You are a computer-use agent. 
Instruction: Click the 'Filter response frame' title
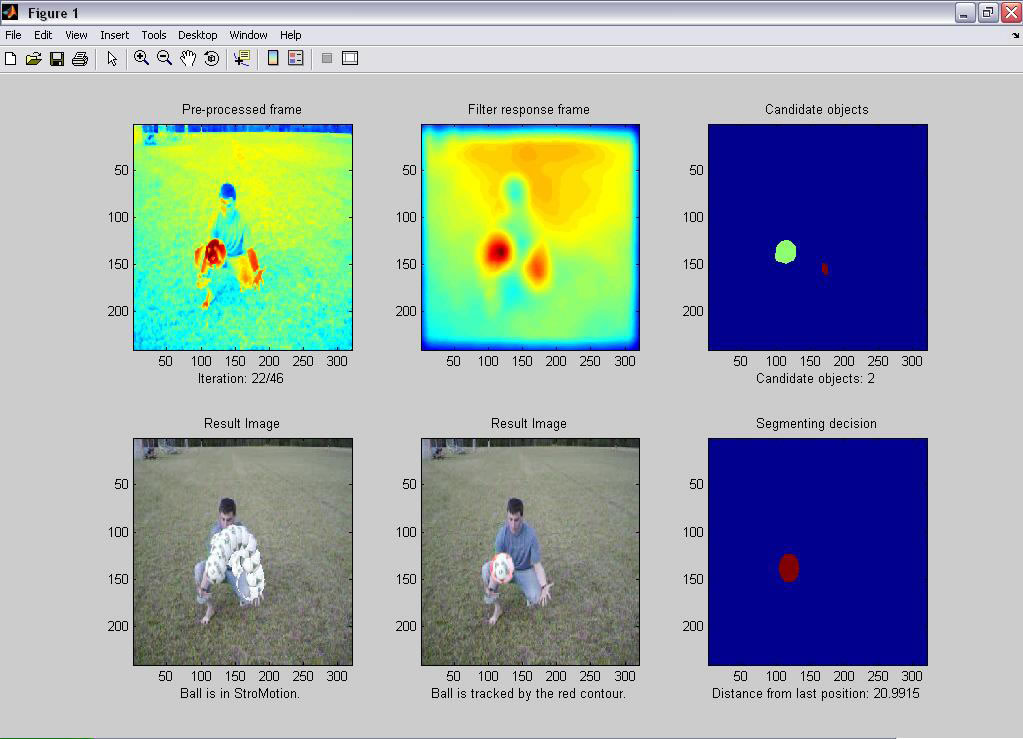point(528,110)
